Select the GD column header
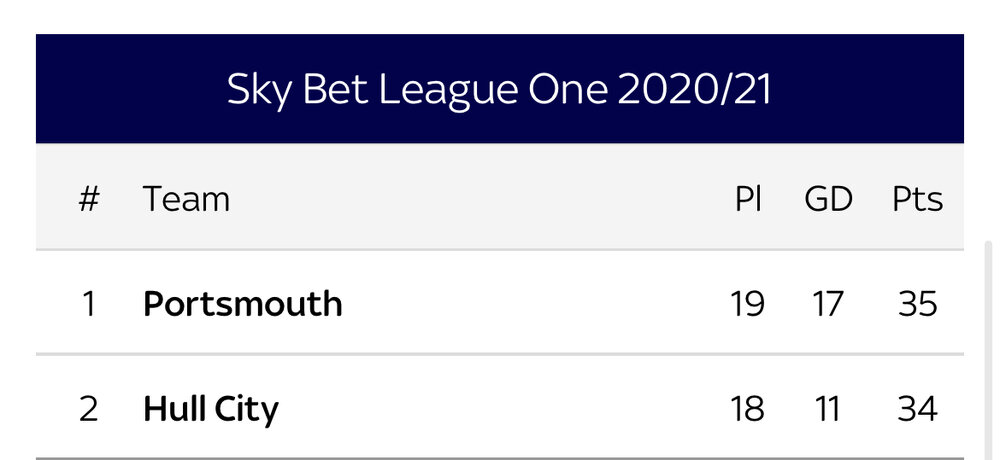This screenshot has height=460, width=1000. (x=828, y=198)
